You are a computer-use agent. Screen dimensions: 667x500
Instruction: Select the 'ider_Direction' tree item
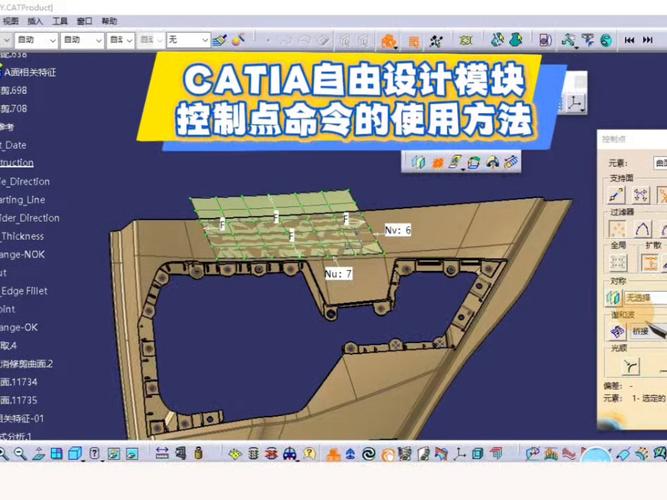pos(30,218)
